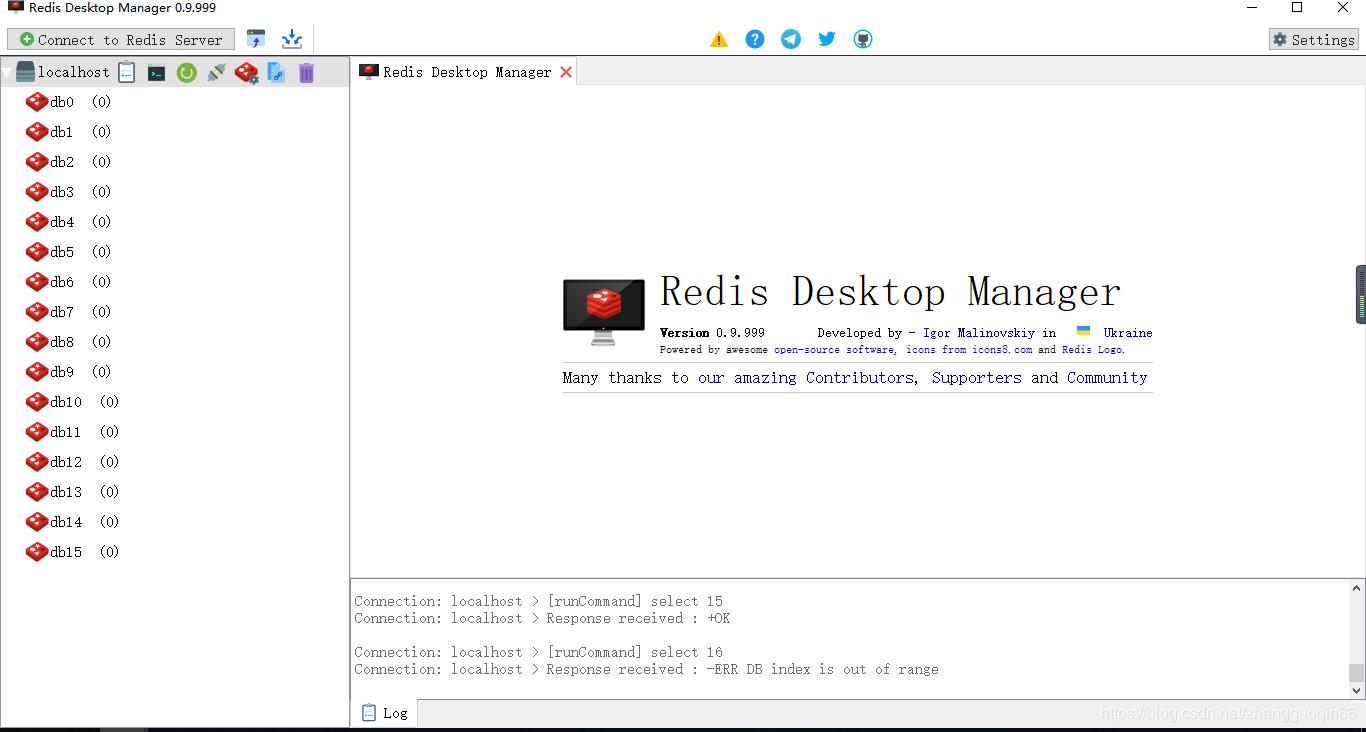This screenshot has height=732, width=1366.
Task: Click the log panel scrollbar thumb
Action: pos(1357,673)
